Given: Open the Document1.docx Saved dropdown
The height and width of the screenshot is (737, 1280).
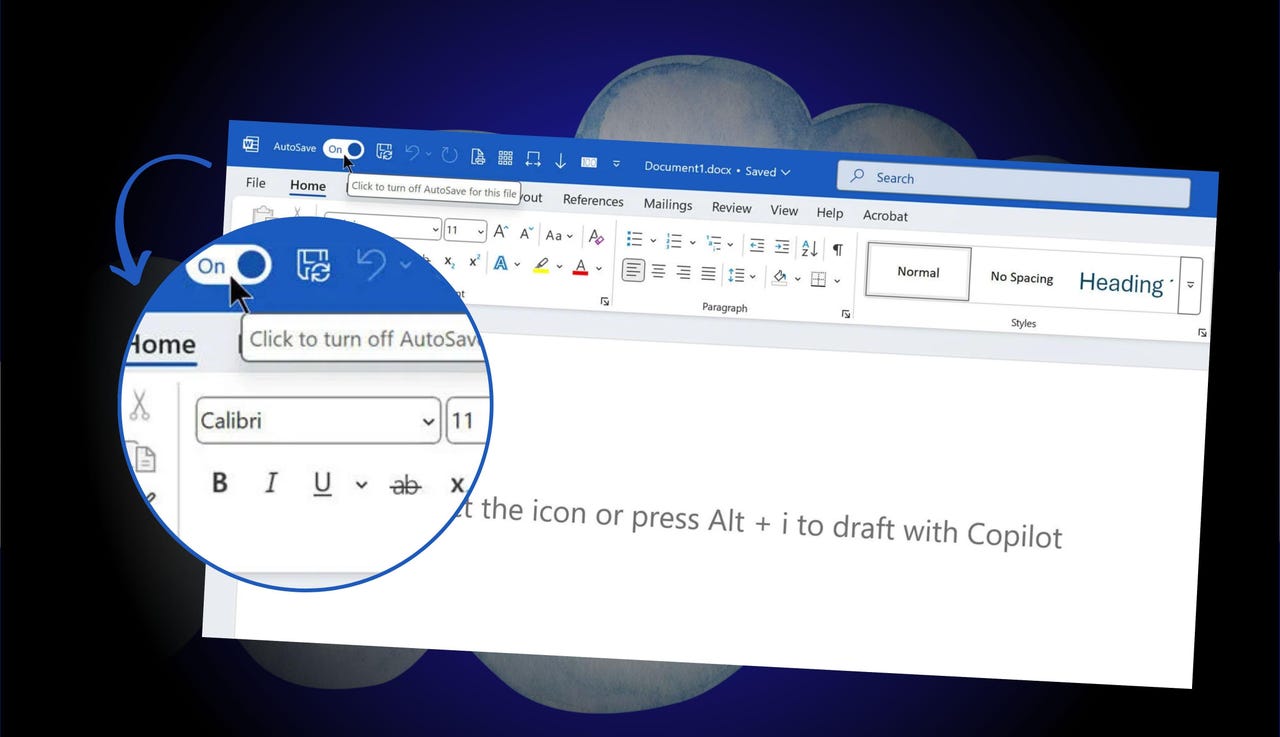Looking at the screenshot, I should point(717,169).
